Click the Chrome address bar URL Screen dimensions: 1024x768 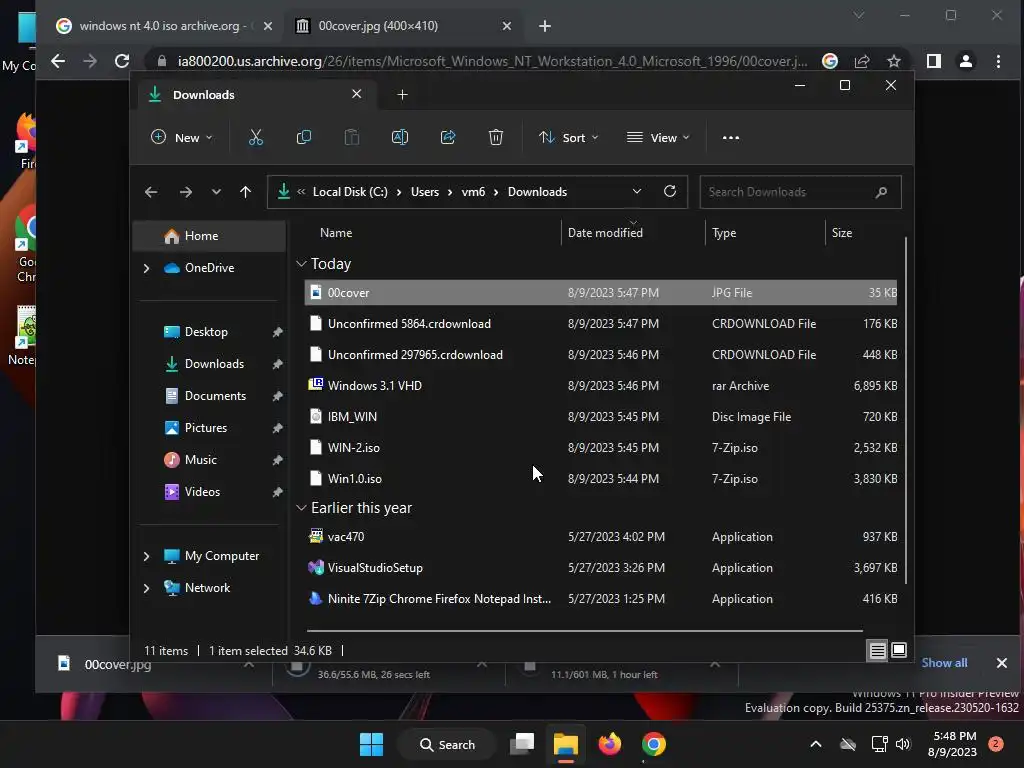point(492,61)
